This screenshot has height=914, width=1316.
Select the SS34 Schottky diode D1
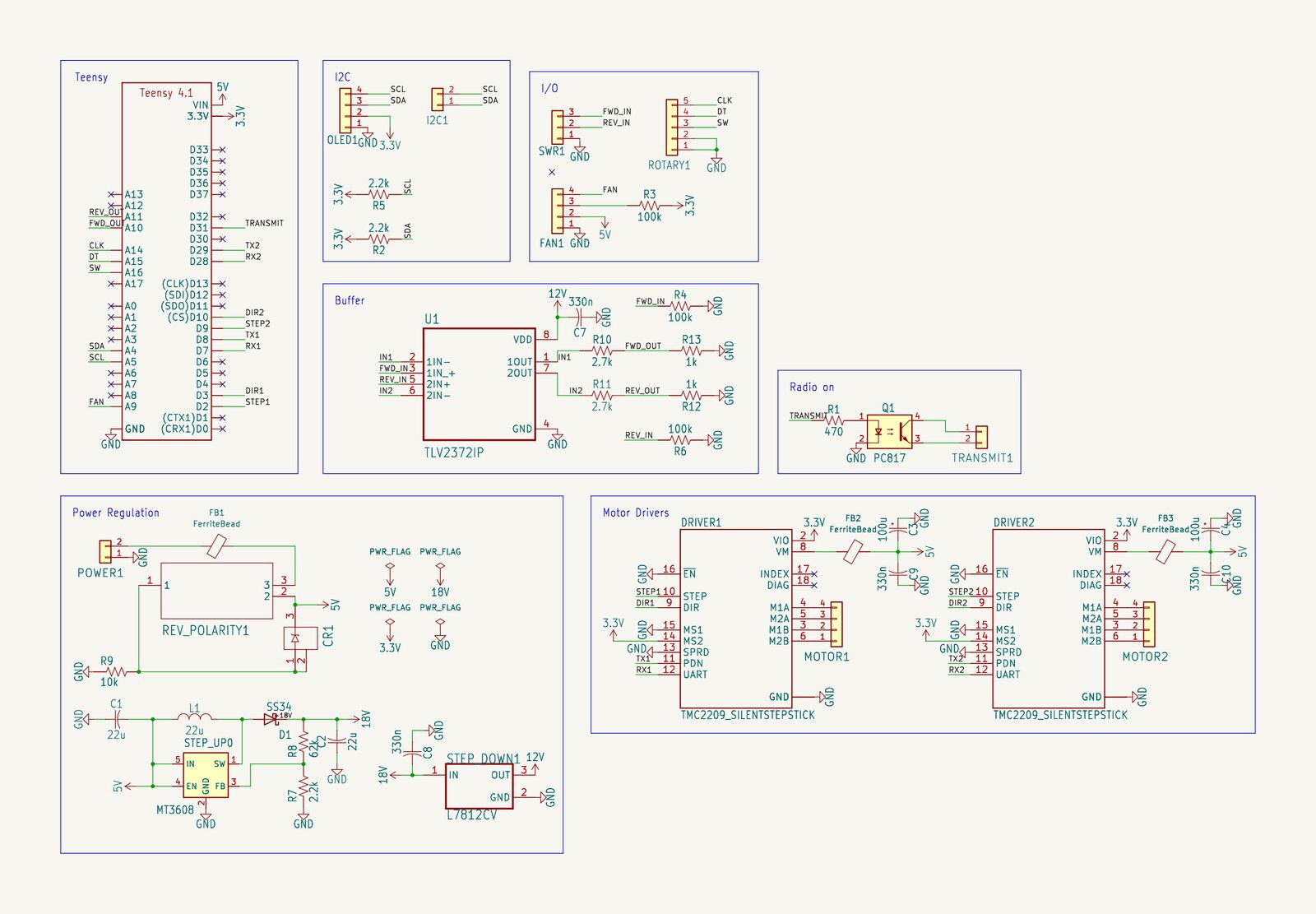[x=271, y=718]
